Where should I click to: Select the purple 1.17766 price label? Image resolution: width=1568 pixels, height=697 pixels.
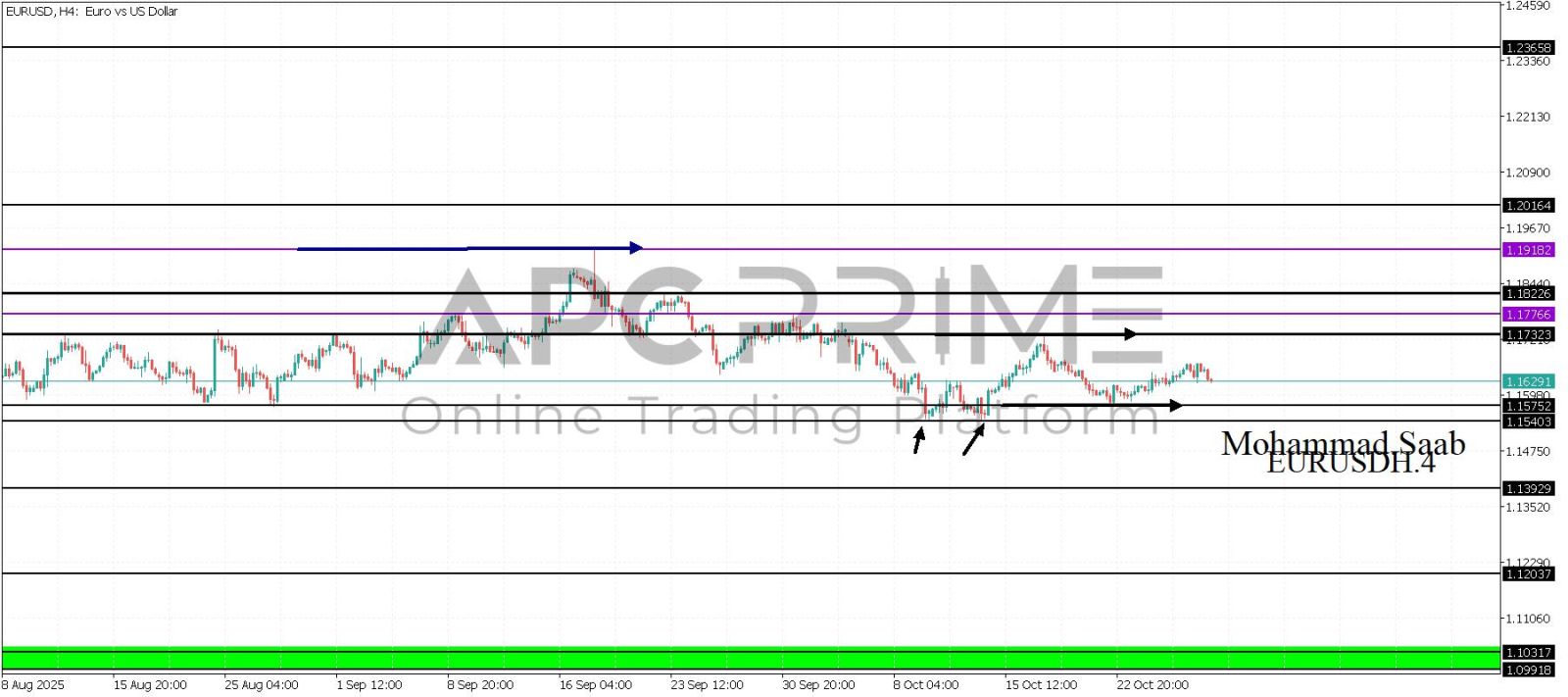point(1528,315)
